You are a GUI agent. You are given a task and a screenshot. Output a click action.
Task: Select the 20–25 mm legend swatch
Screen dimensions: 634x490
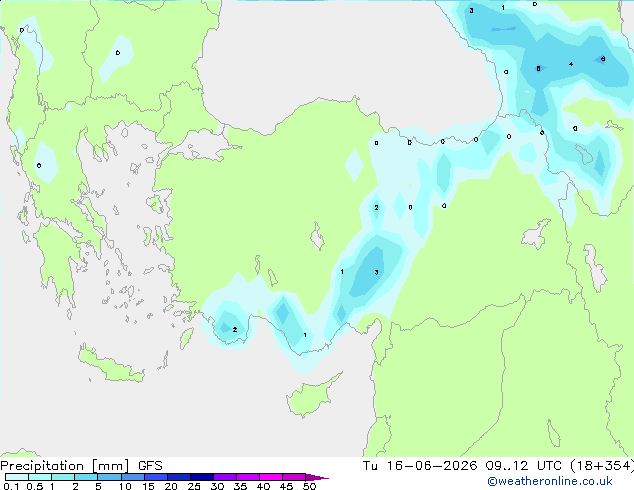click(179, 477)
